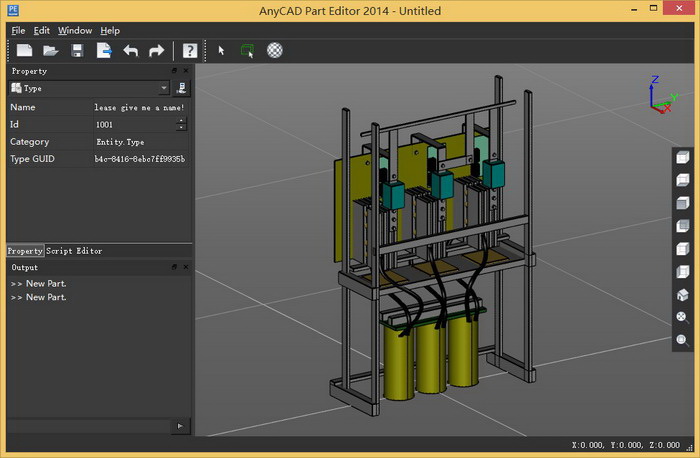The width and height of the screenshot is (700, 458).
Task: Click the Redo arrow in the toolbar
Action: coord(156,50)
